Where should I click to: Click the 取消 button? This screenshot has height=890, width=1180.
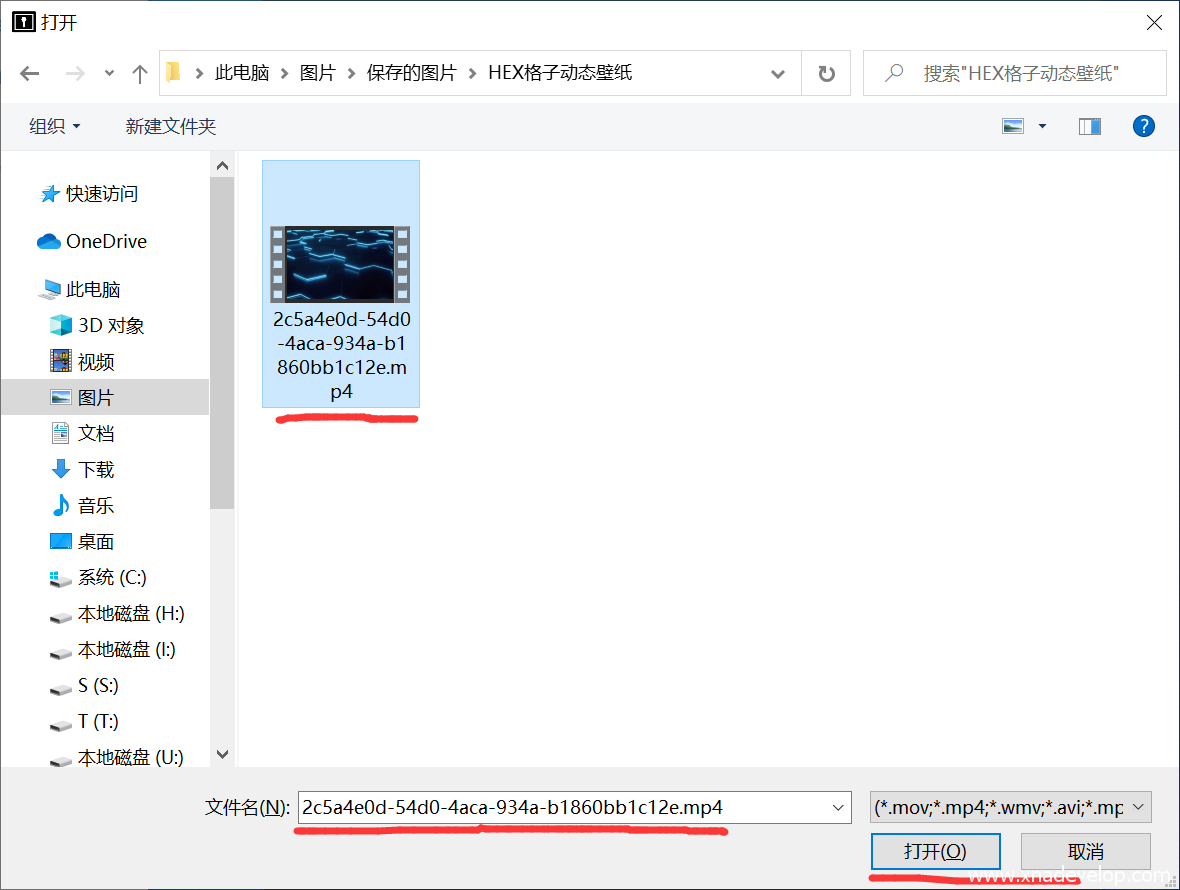(1085, 851)
